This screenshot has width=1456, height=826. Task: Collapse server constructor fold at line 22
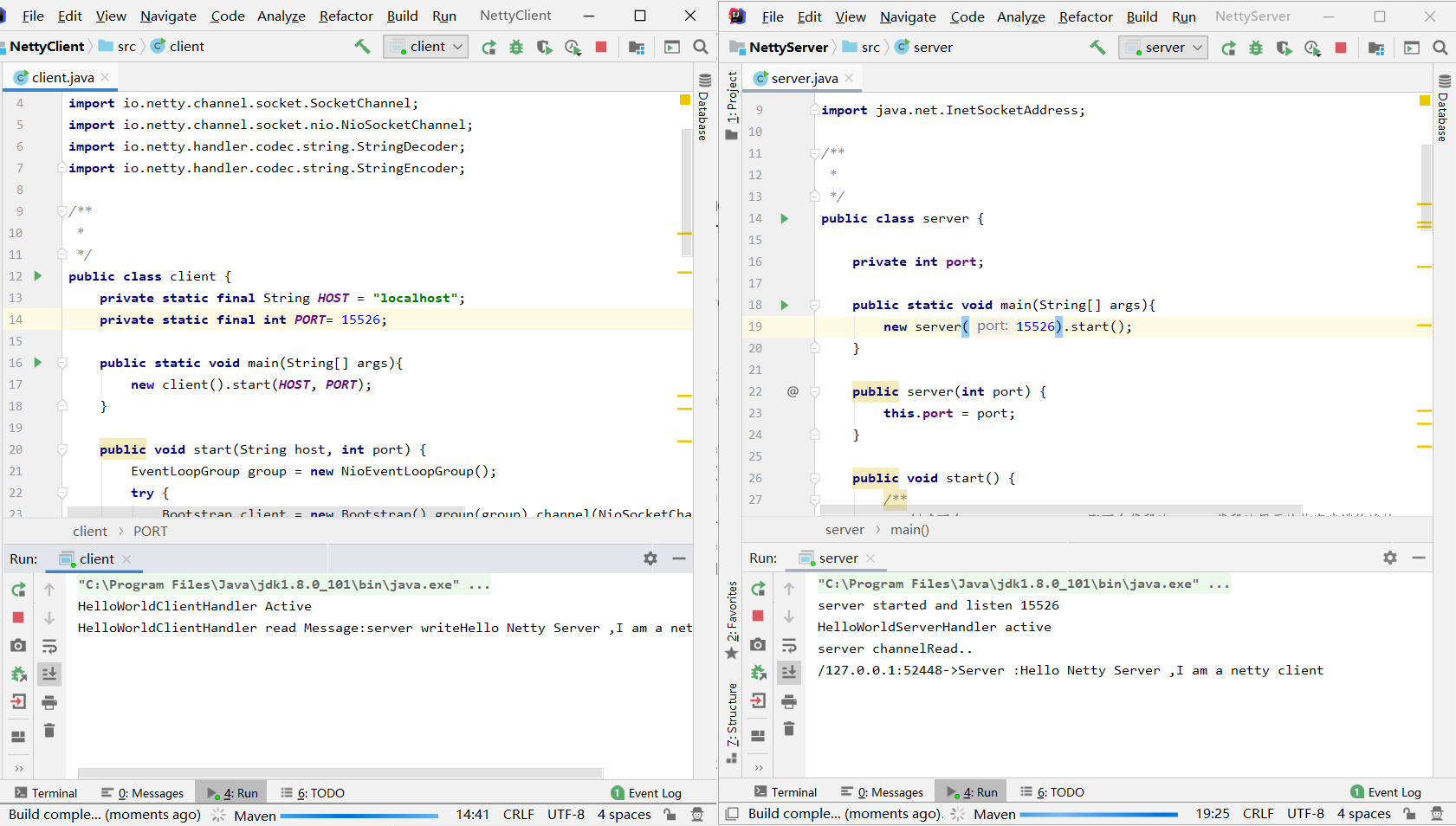[x=815, y=391]
